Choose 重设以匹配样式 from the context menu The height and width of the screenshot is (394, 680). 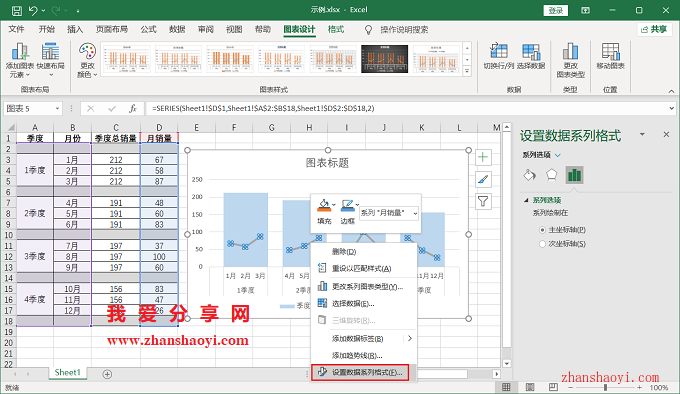pos(364,269)
